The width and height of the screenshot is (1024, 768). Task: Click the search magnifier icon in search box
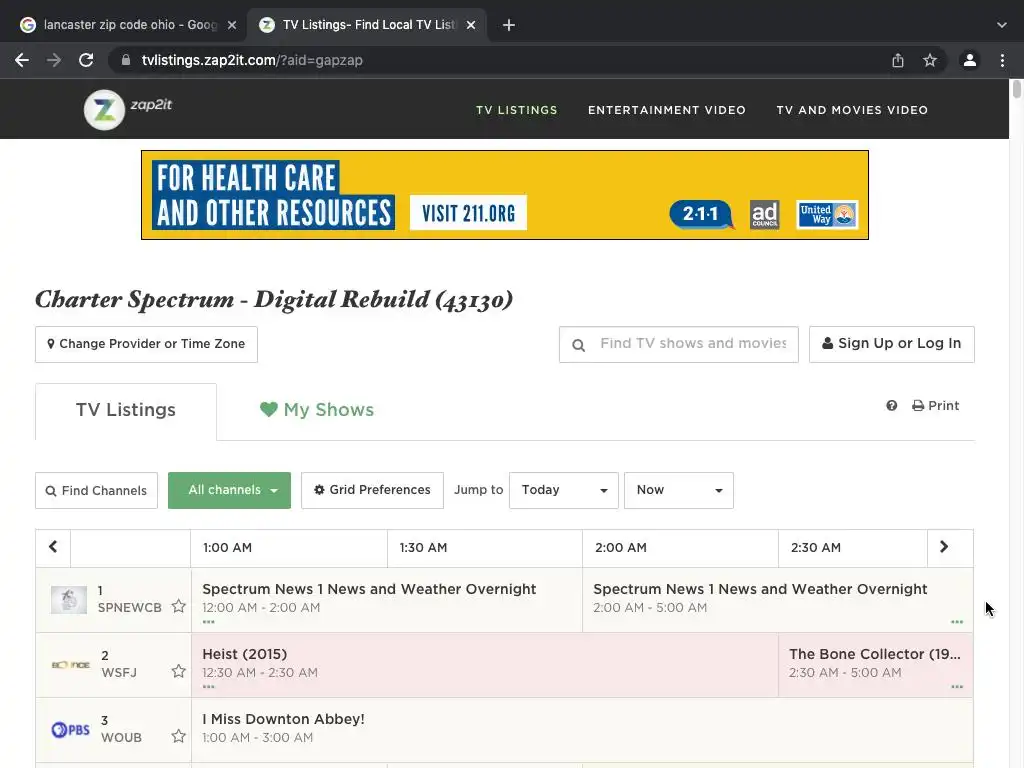pos(579,345)
